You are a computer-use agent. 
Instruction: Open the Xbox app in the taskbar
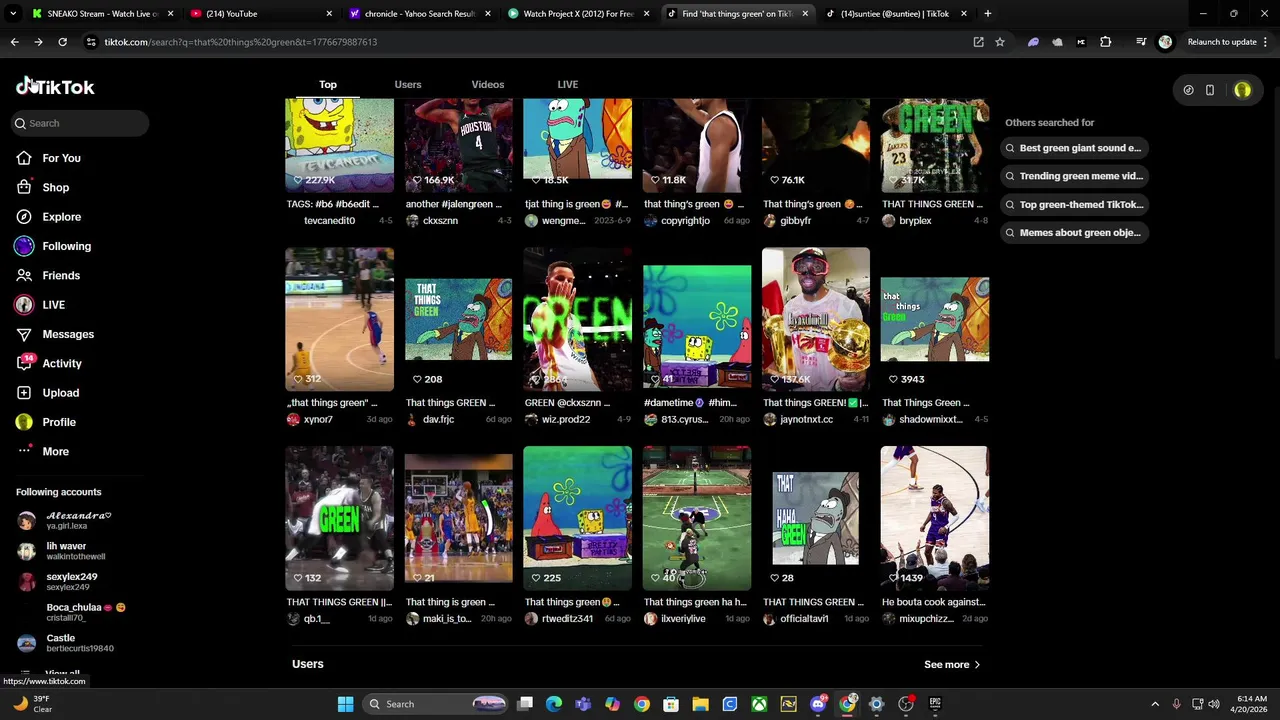[759, 704]
